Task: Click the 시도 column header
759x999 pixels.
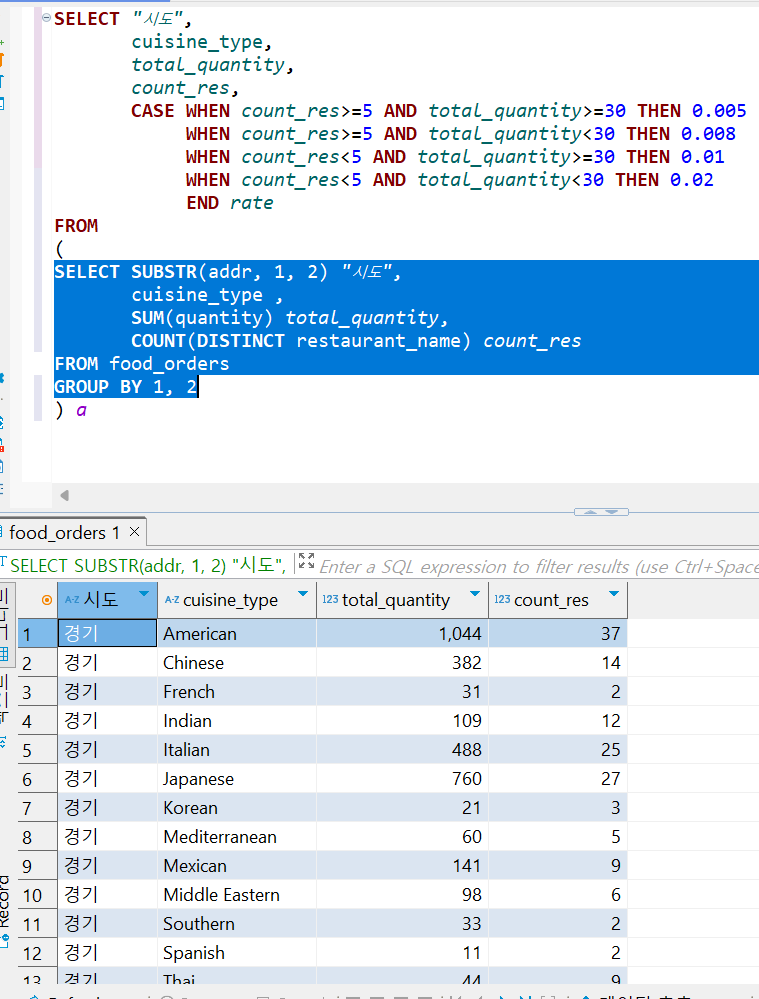Action: pyautogui.click(x=107, y=600)
